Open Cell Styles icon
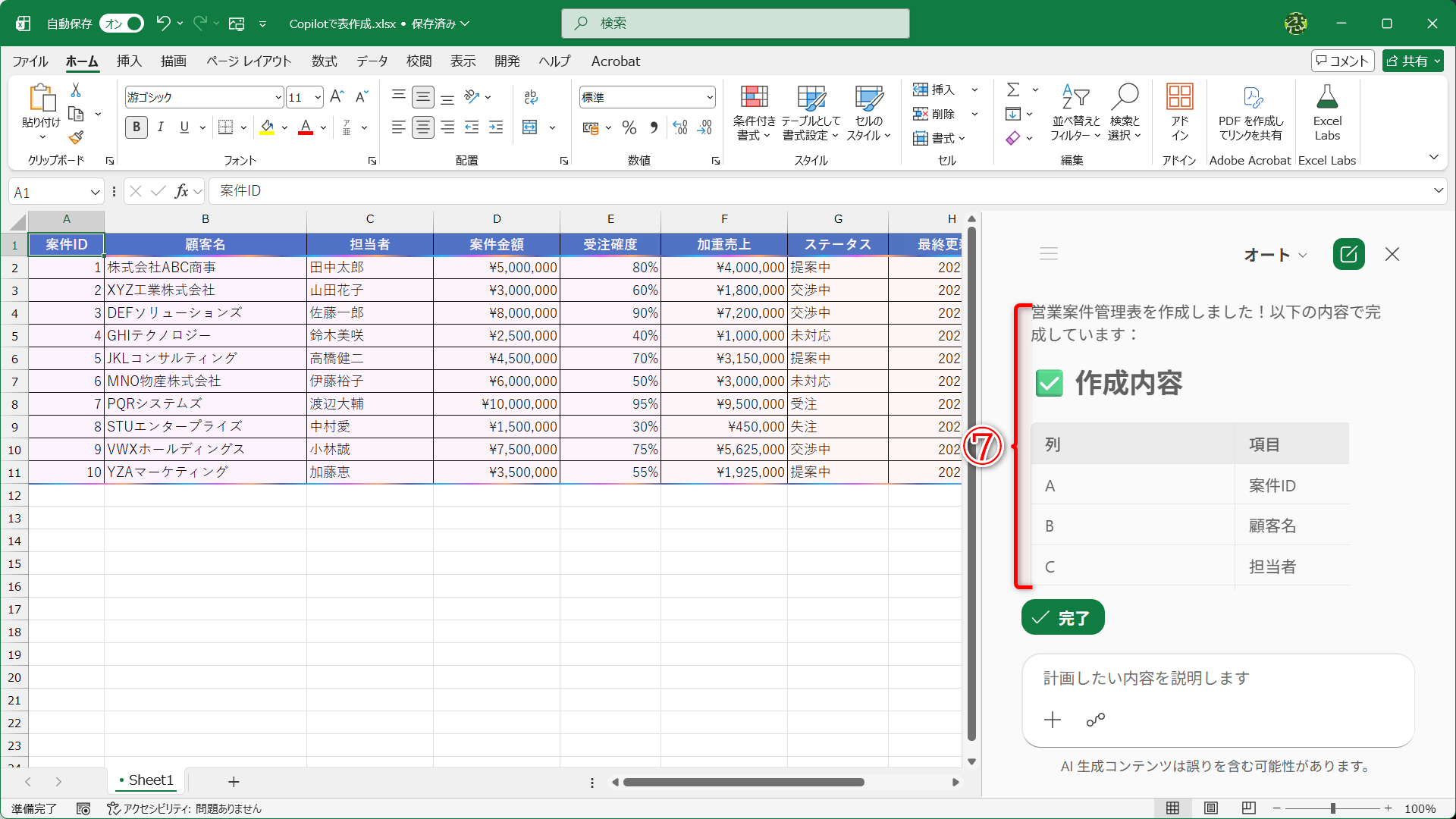The width and height of the screenshot is (1456, 819). tap(868, 98)
